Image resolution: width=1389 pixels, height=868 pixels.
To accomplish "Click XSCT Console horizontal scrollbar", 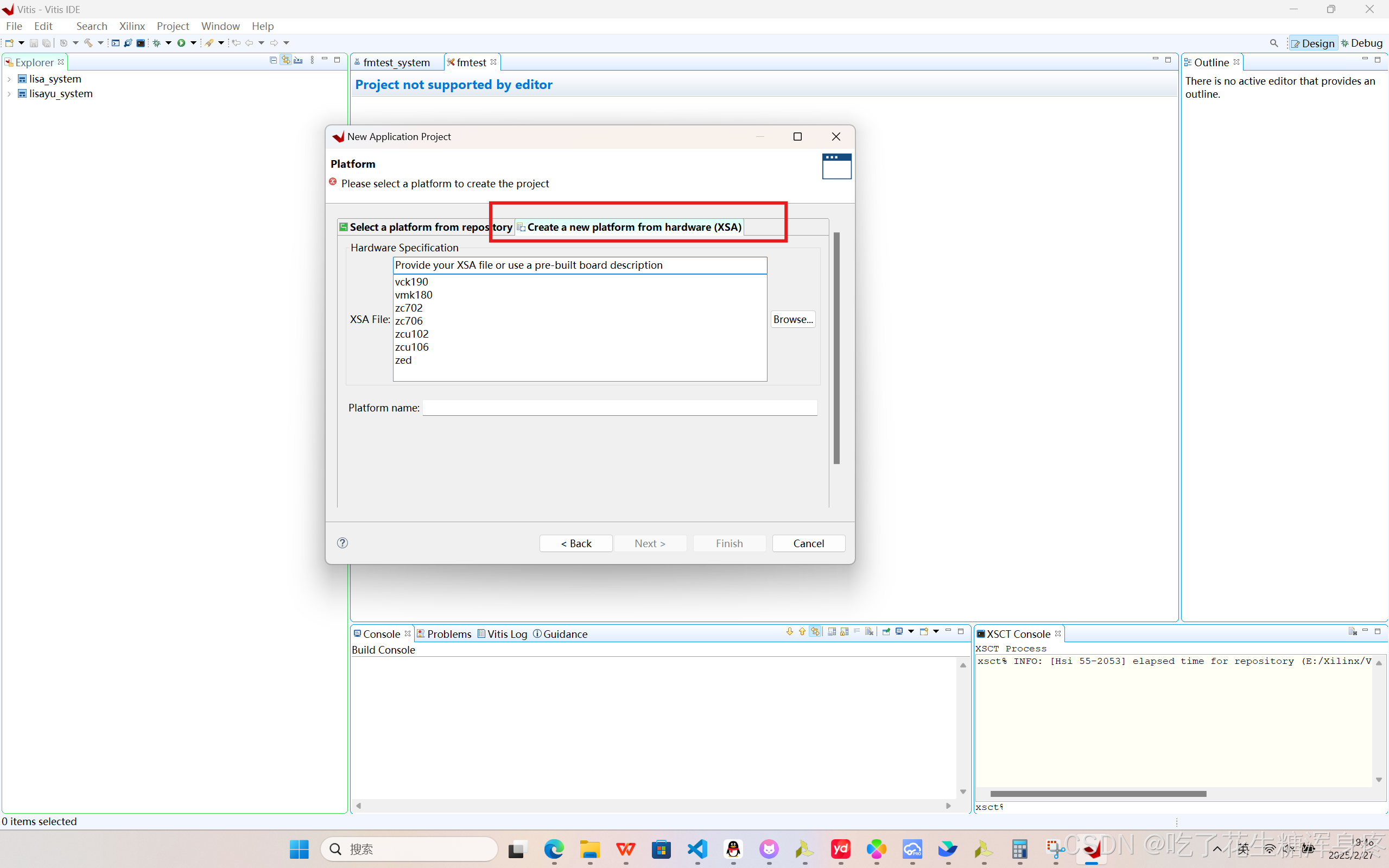I will point(1098,794).
